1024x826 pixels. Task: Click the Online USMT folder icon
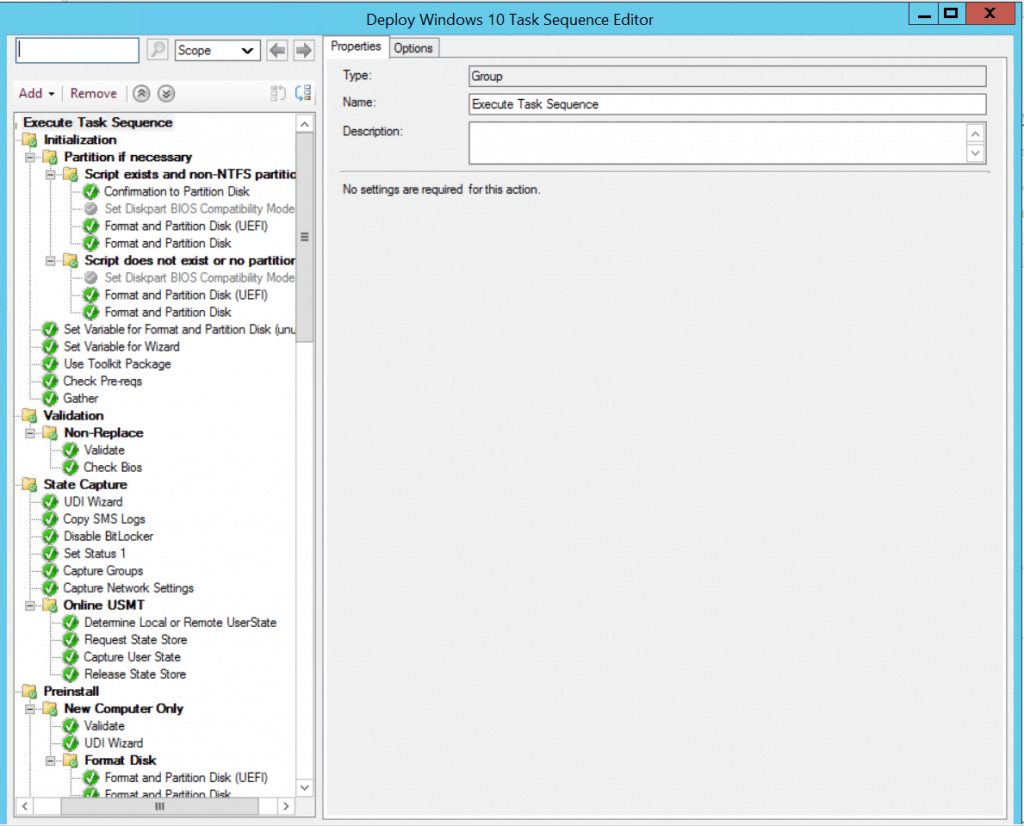click(50, 605)
